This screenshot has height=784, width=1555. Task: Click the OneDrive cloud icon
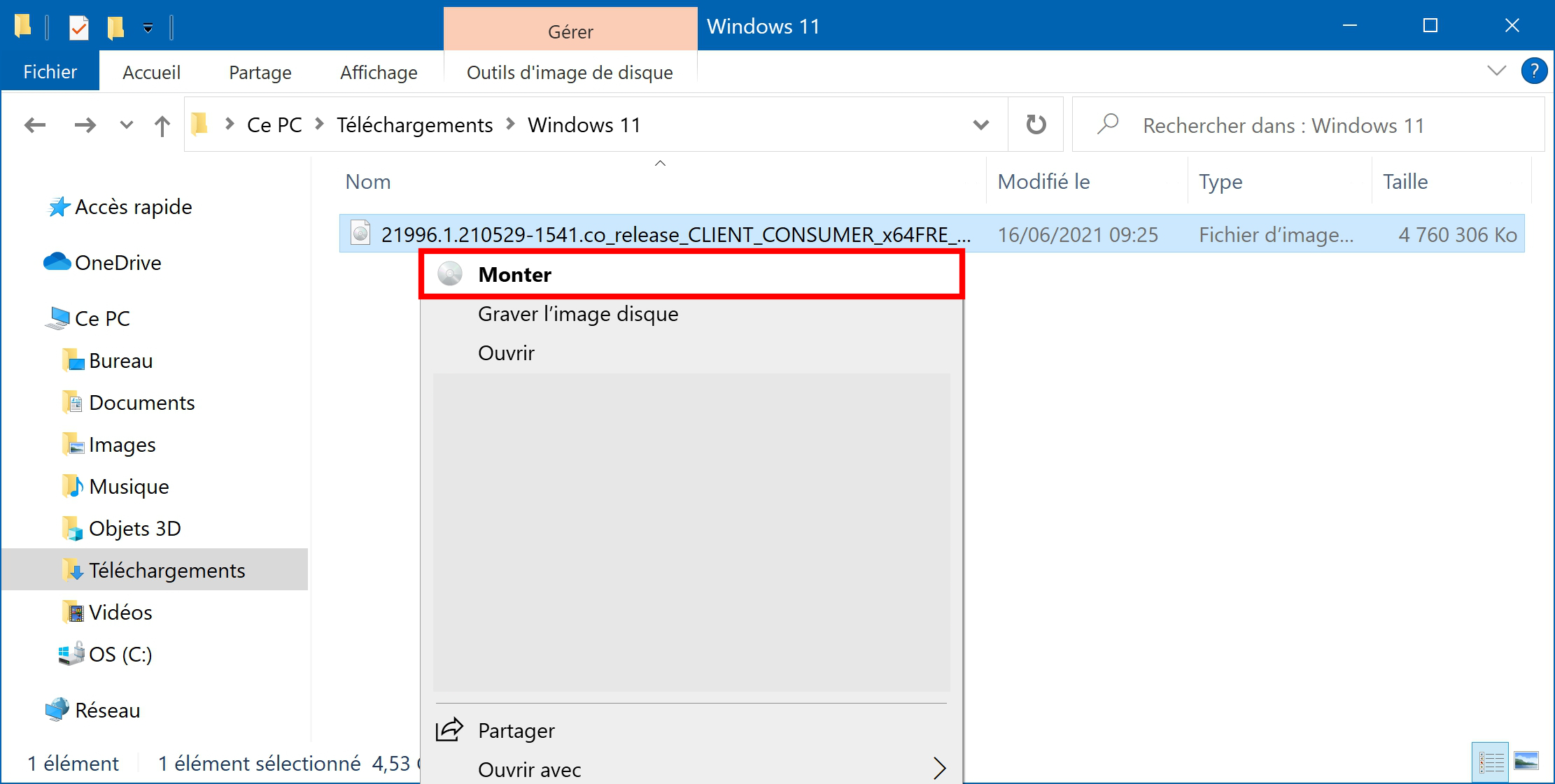tap(57, 262)
